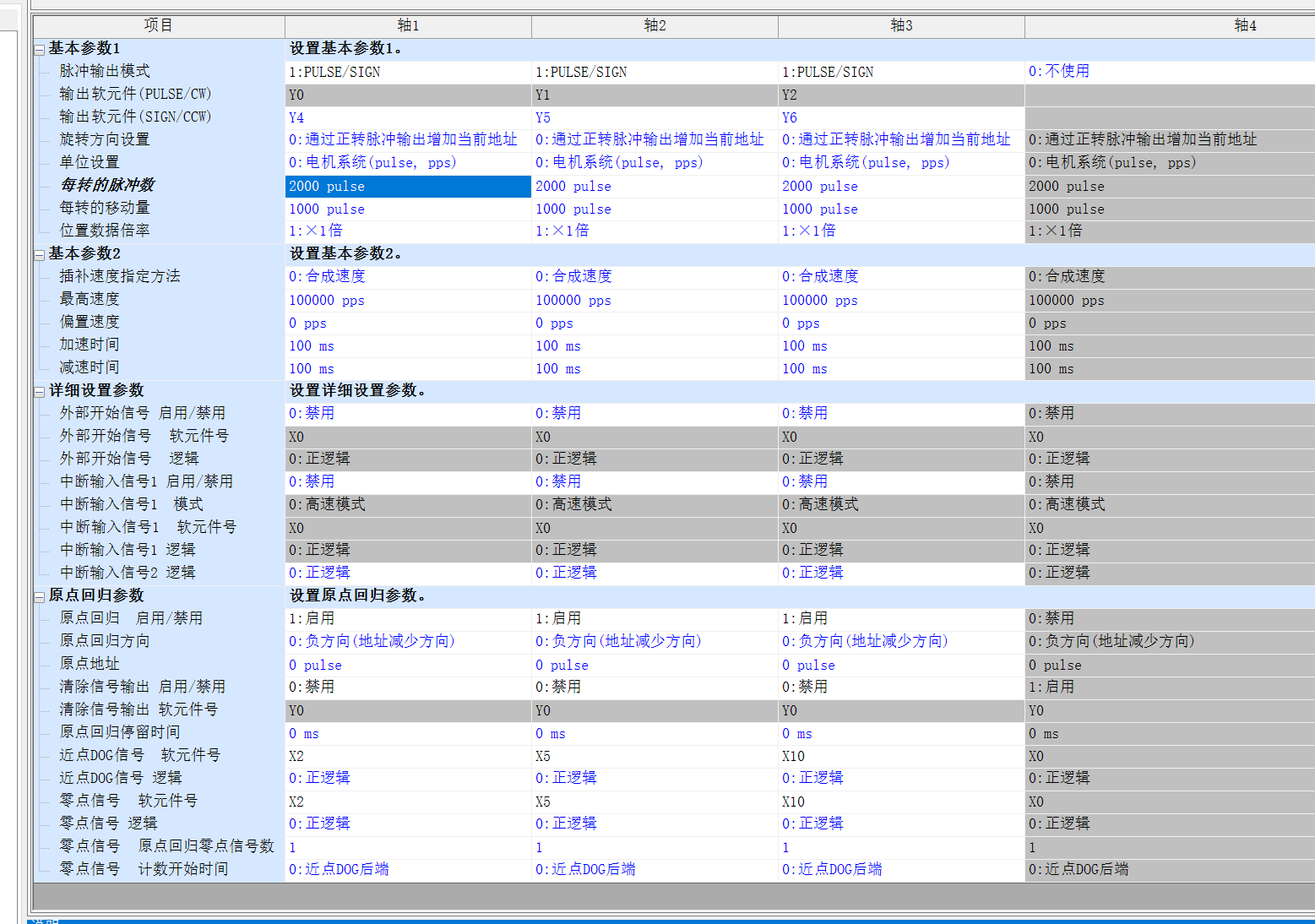The image size is (1315, 924).
Task: Select 轴1 加速时间 value cell
Action: pyautogui.click(x=408, y=345)
